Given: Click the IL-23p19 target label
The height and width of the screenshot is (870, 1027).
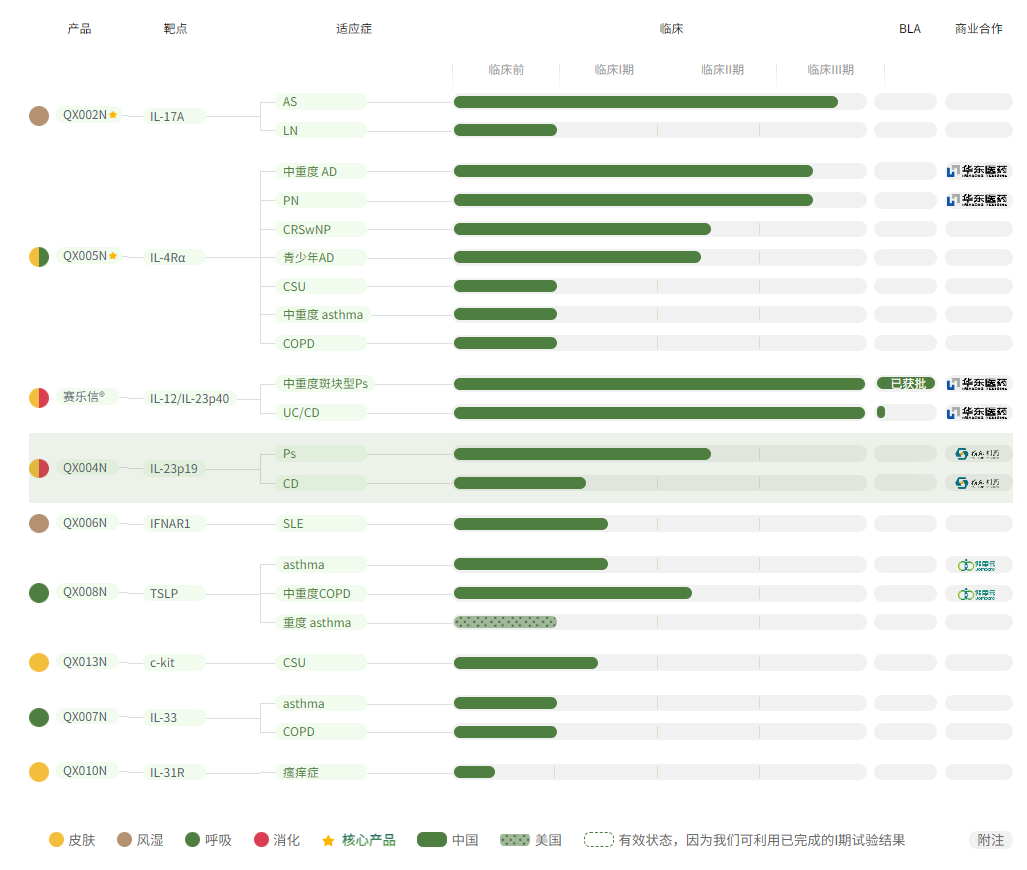Looking at the screenshot, I should (174, 468).
